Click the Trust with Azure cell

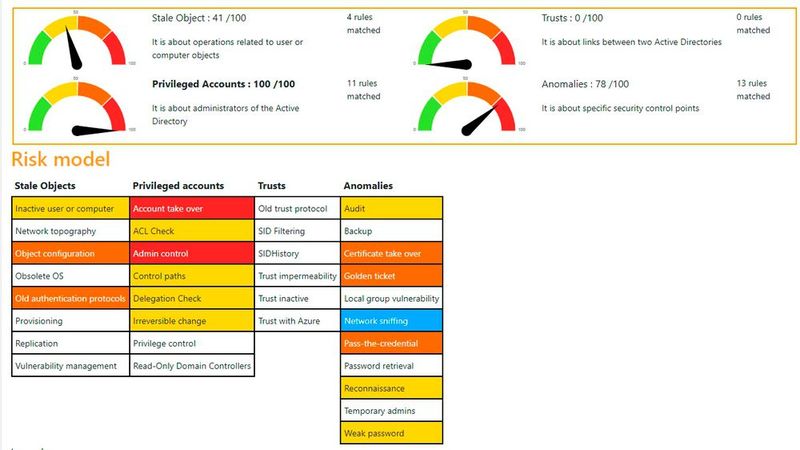click(297, 320)
